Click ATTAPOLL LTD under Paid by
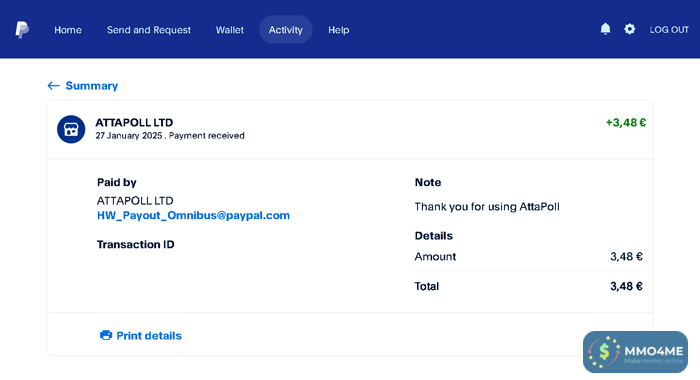Image resolution: width=700 pixels, height=380 pixels. (135, 200)
